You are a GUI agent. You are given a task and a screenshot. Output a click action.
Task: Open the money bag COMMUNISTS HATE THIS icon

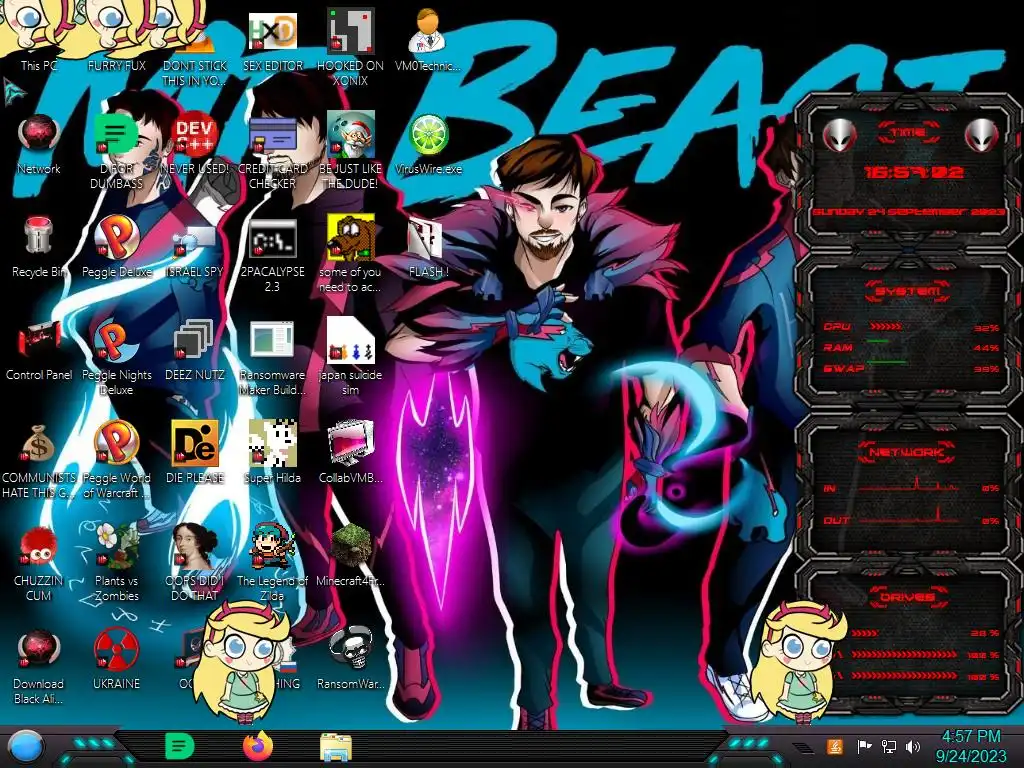click(x=39, y=460)
